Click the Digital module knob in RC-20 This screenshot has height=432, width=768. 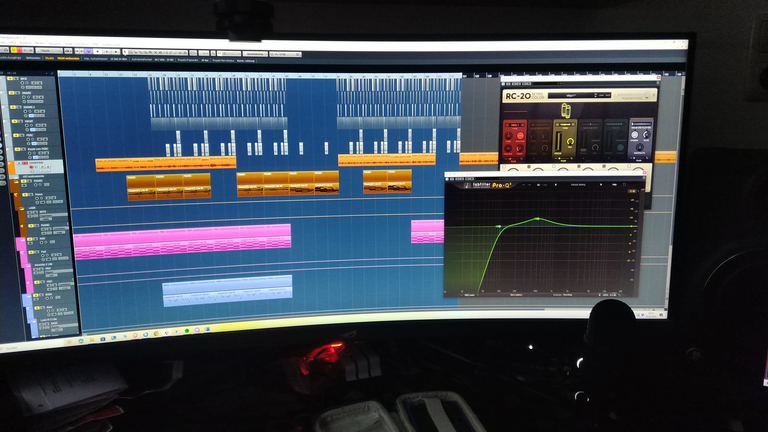(595, 148)
